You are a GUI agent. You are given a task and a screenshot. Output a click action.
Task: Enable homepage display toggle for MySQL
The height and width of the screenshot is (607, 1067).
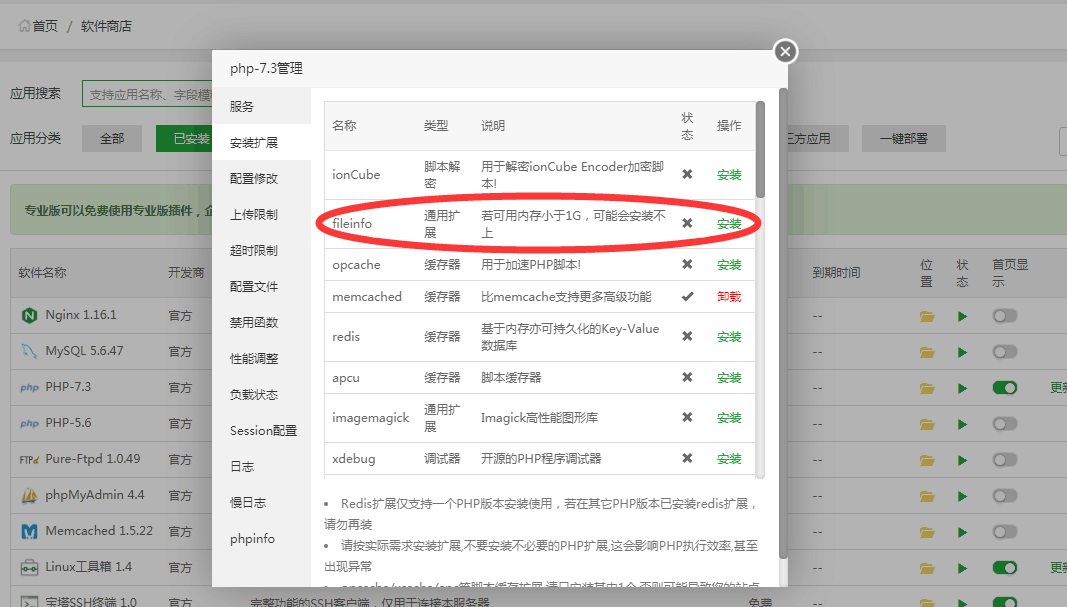point(1004,352)
